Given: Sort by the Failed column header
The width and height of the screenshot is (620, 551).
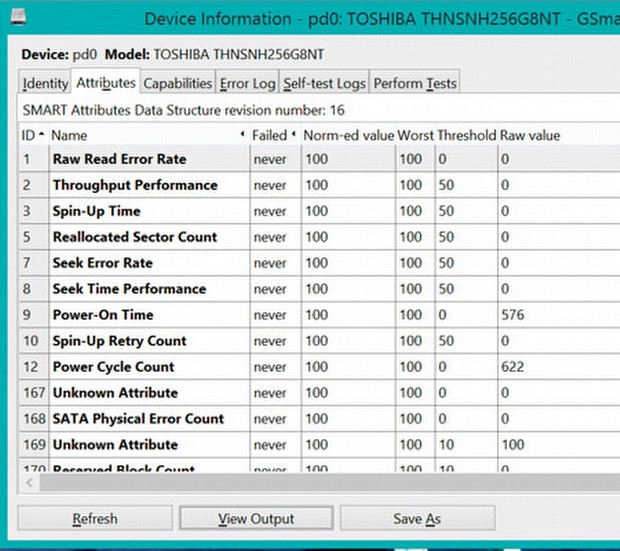Looking at the screenshot, I should coord(274,135).
